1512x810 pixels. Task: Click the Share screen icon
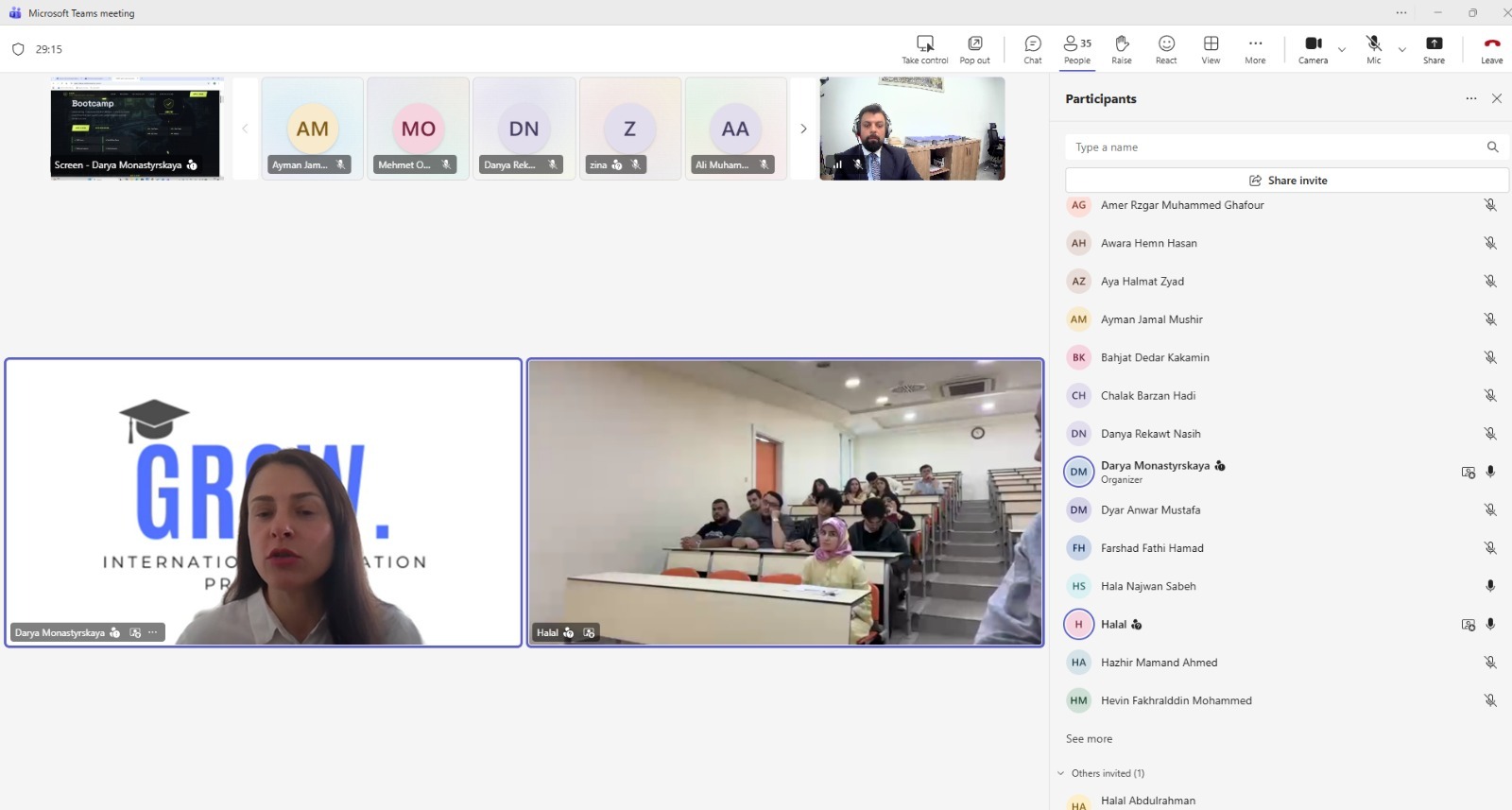(x=1434, y=49)
